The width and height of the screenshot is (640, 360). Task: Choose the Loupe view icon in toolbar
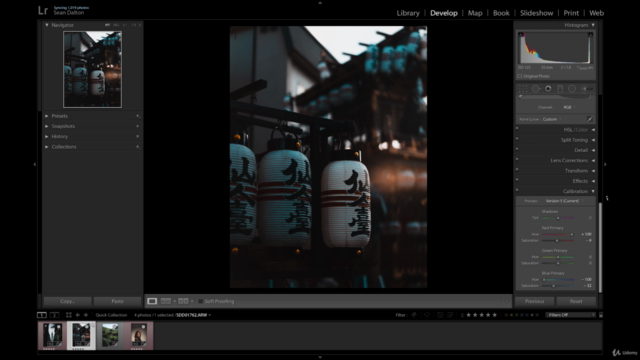[152, 301]
